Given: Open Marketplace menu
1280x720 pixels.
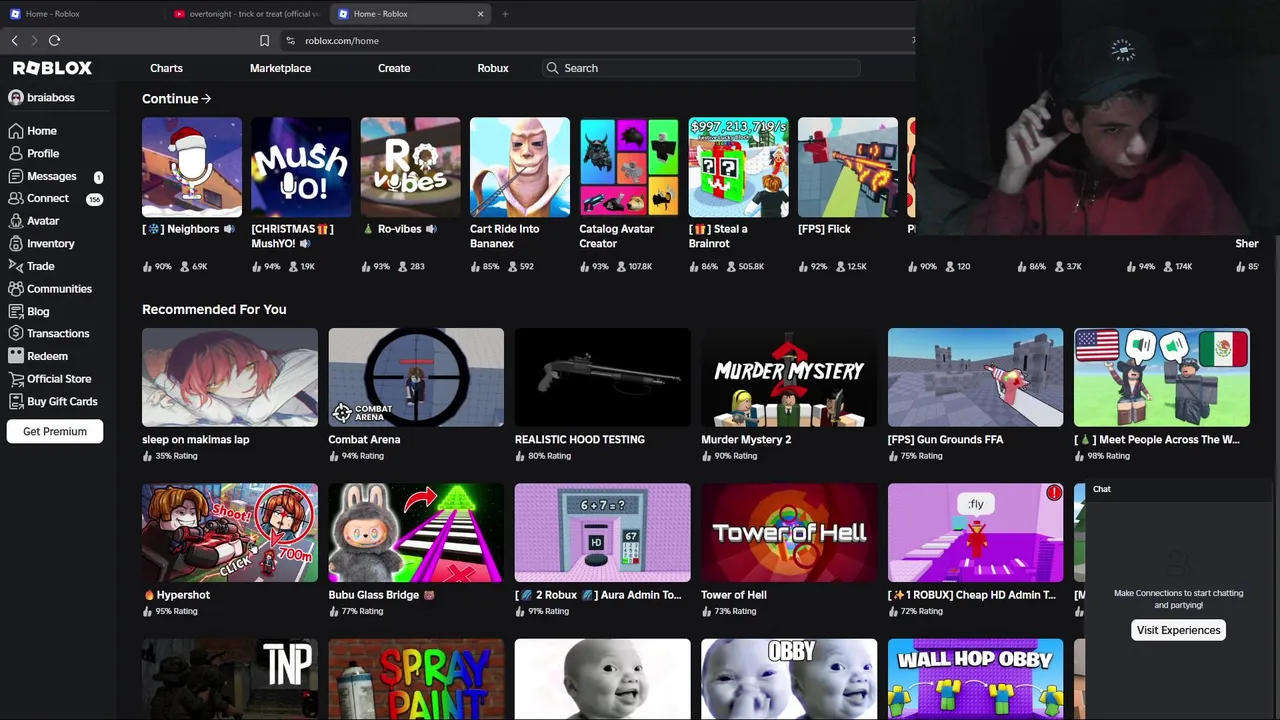Looking at the screenshot, I should [x=280, y=68].
